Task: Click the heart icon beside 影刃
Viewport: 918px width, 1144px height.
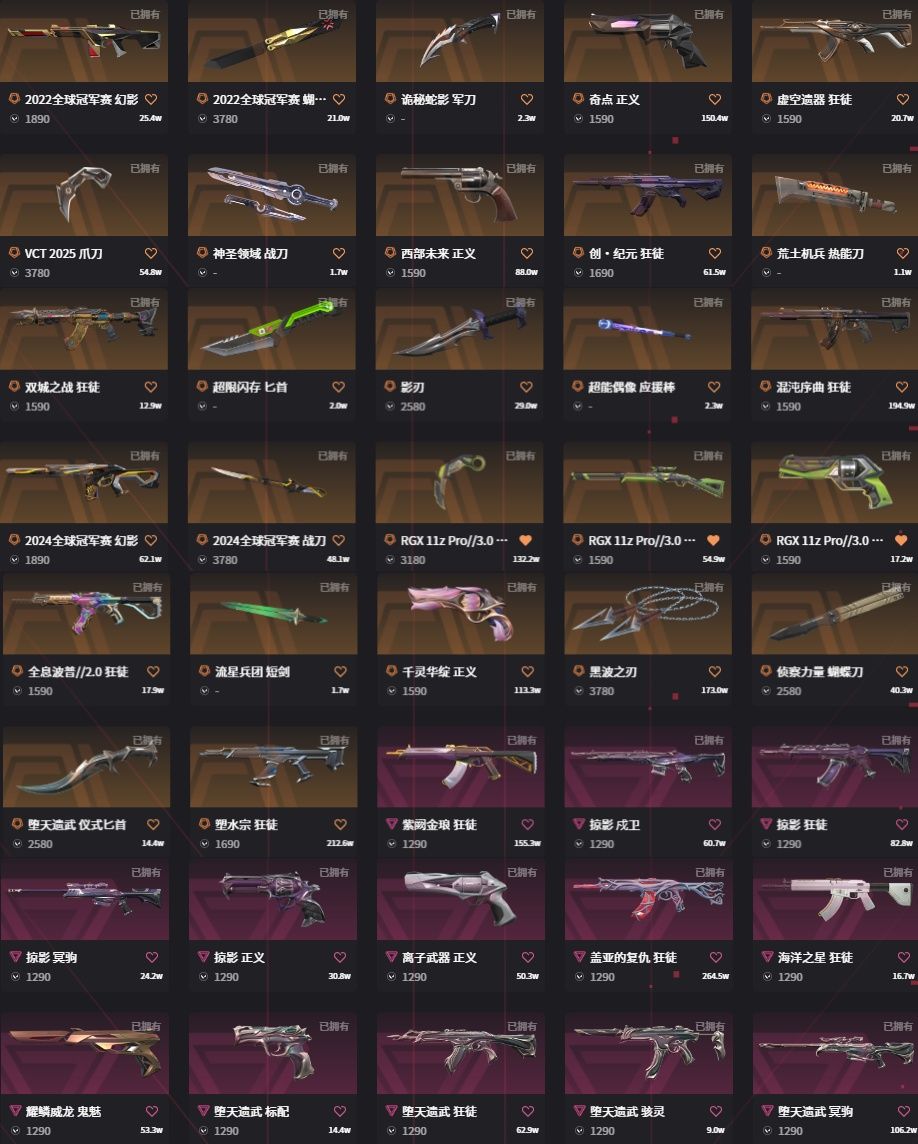Action: tap(526, 387)
